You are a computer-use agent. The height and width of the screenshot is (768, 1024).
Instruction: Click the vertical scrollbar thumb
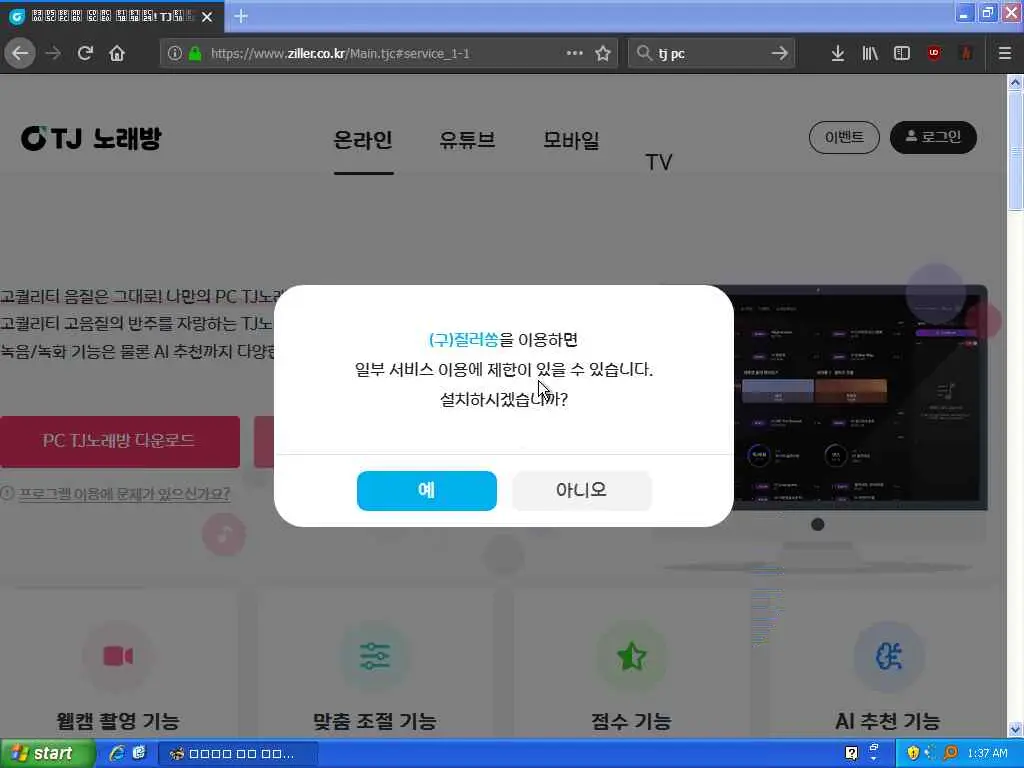tap(1015, 151)
